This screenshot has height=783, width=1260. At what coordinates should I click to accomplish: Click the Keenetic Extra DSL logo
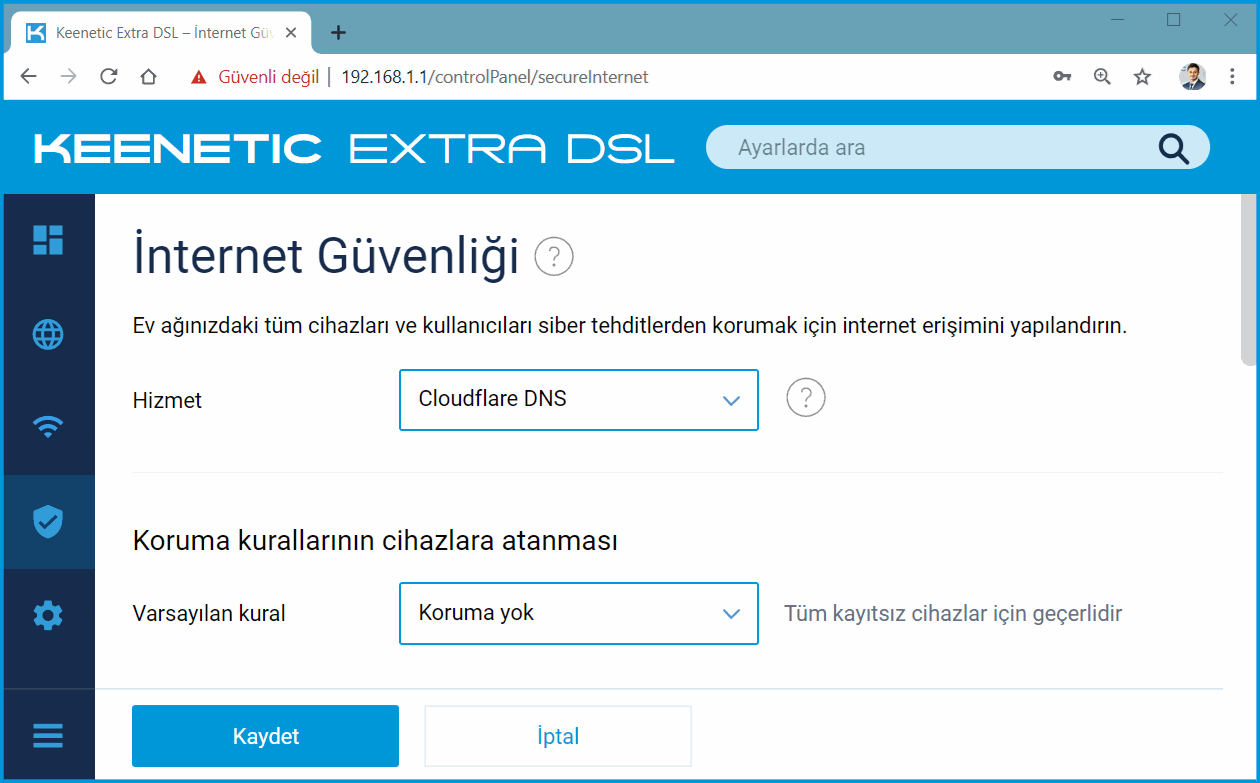[354, 148]
